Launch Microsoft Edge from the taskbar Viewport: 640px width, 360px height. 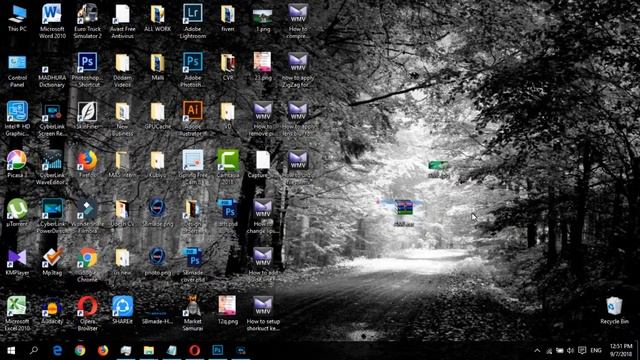(x=57, y=350)
